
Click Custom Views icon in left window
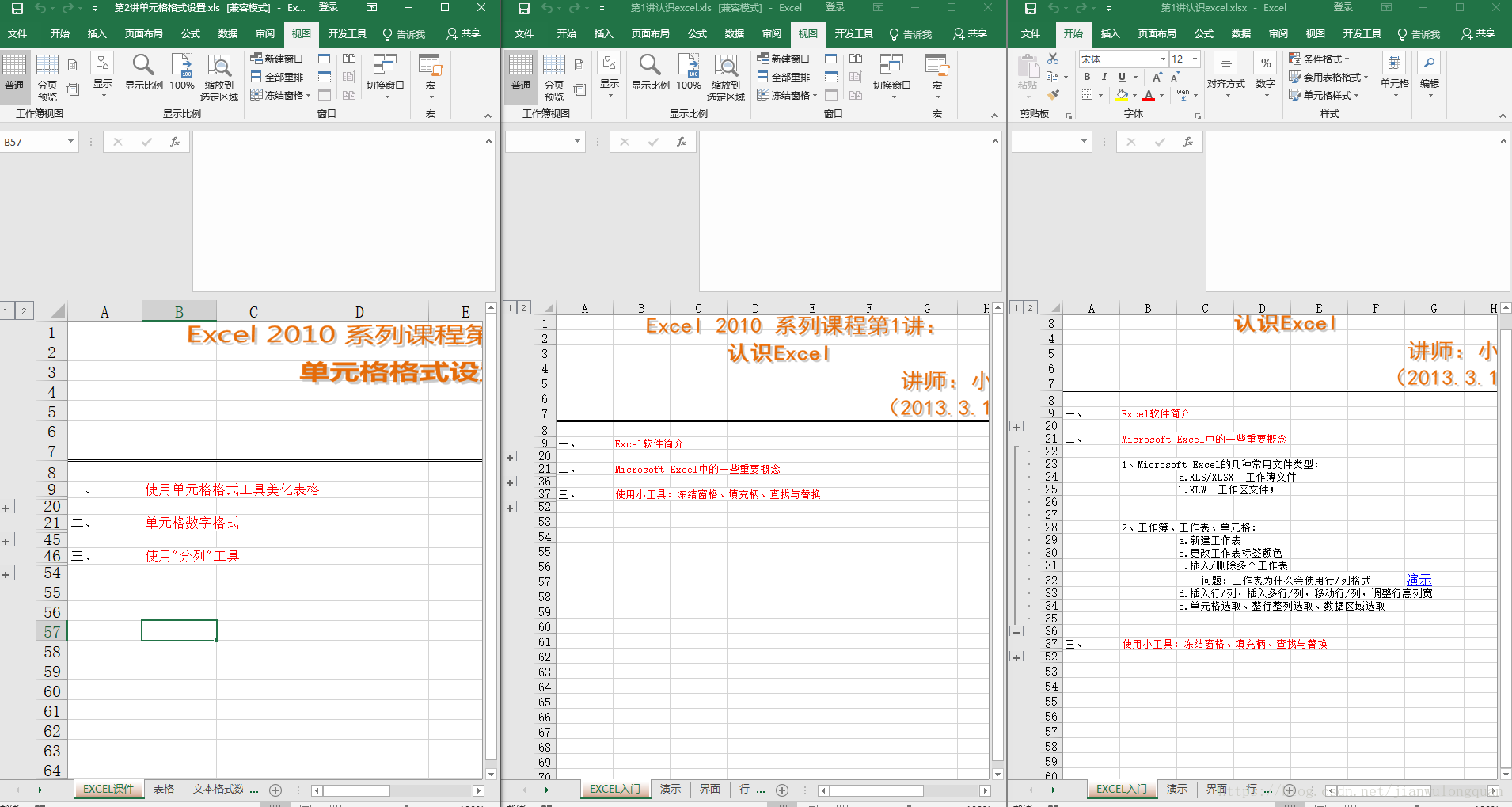pos(73,89)
